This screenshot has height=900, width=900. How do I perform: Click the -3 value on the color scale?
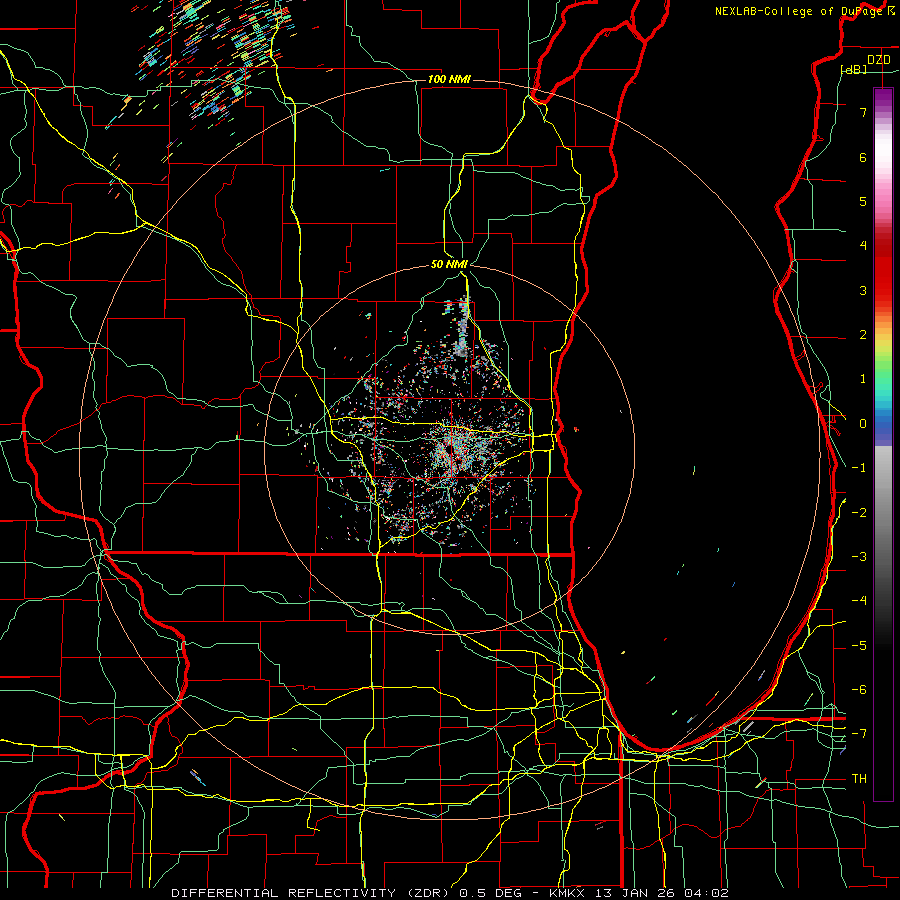coord(859,557)
